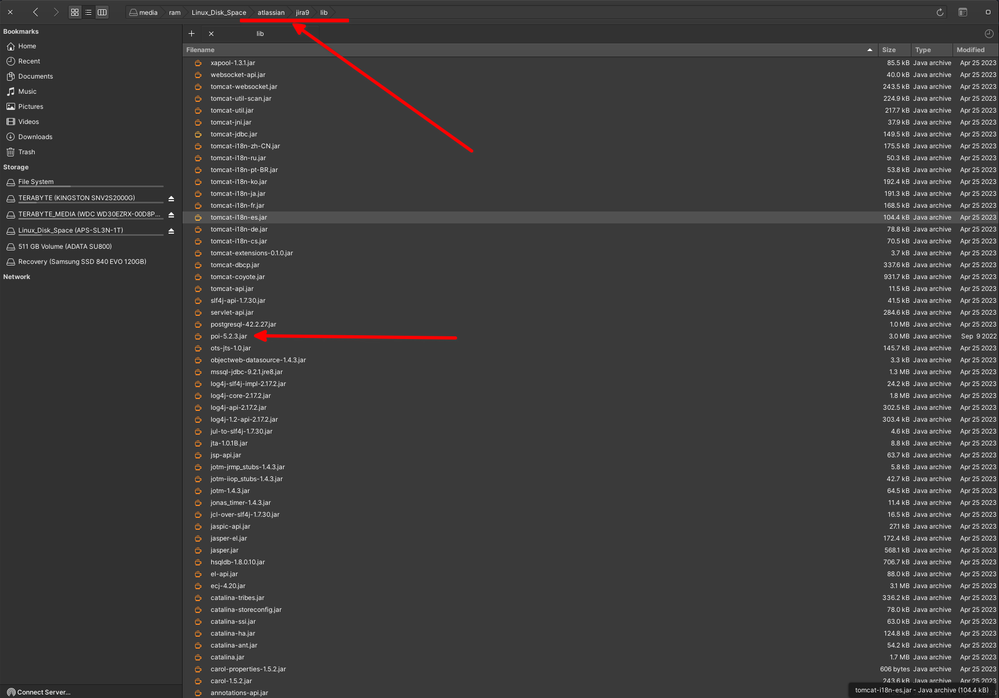This screenshot has height=698, width=999.
Task: Open Music bookmark
Action: (x=27, y=92)
